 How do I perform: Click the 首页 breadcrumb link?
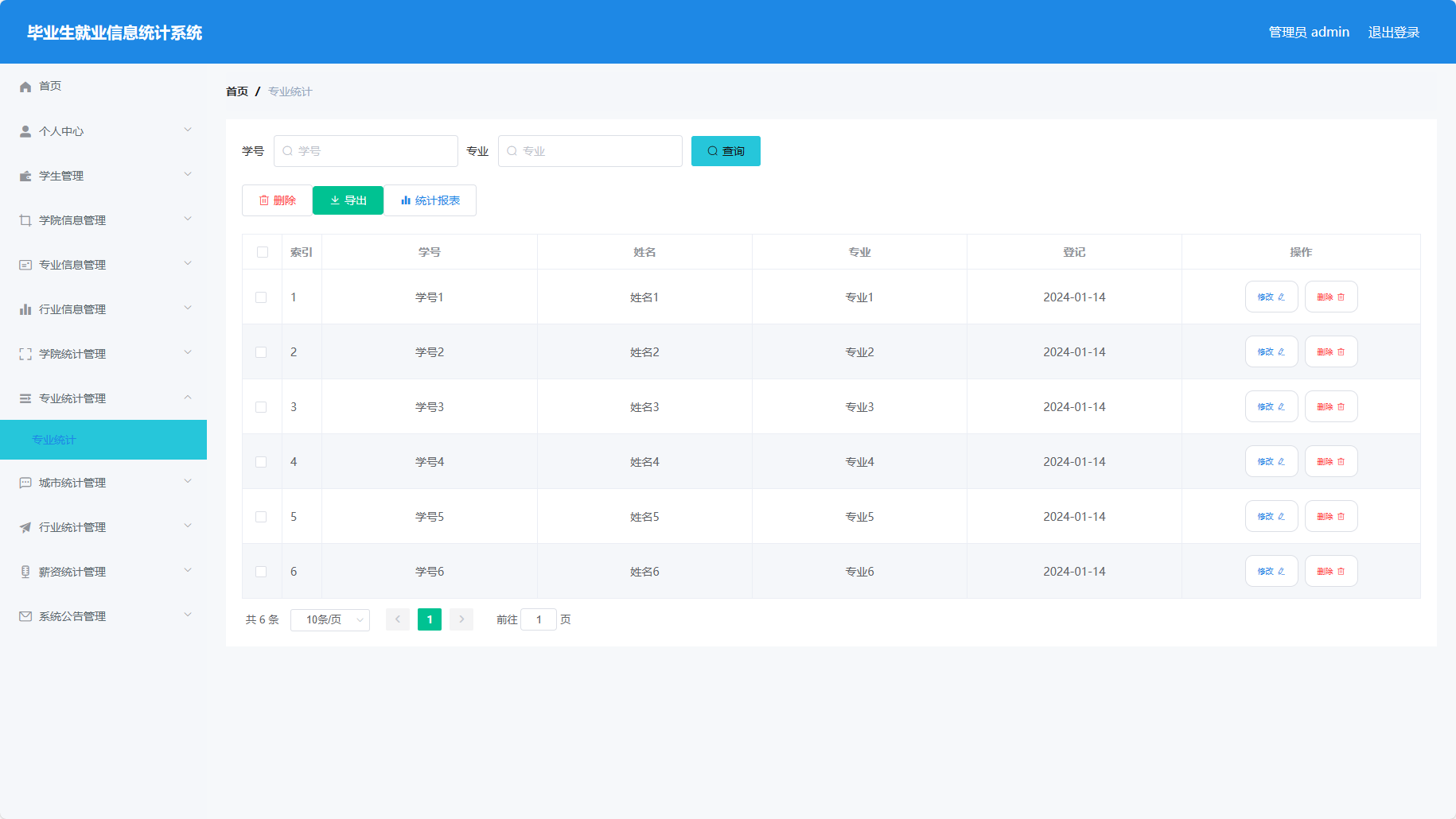click(x=237, y=91)
